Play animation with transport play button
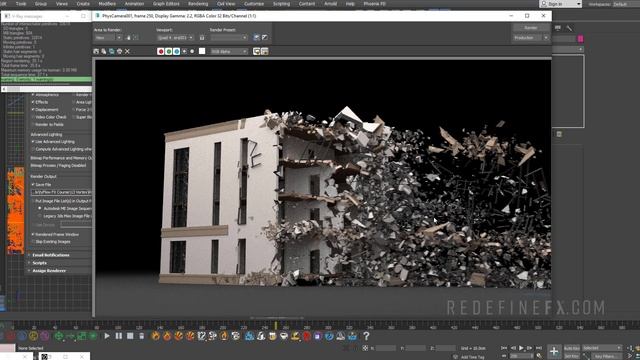 pyautogui.click(x=521, y=348)
